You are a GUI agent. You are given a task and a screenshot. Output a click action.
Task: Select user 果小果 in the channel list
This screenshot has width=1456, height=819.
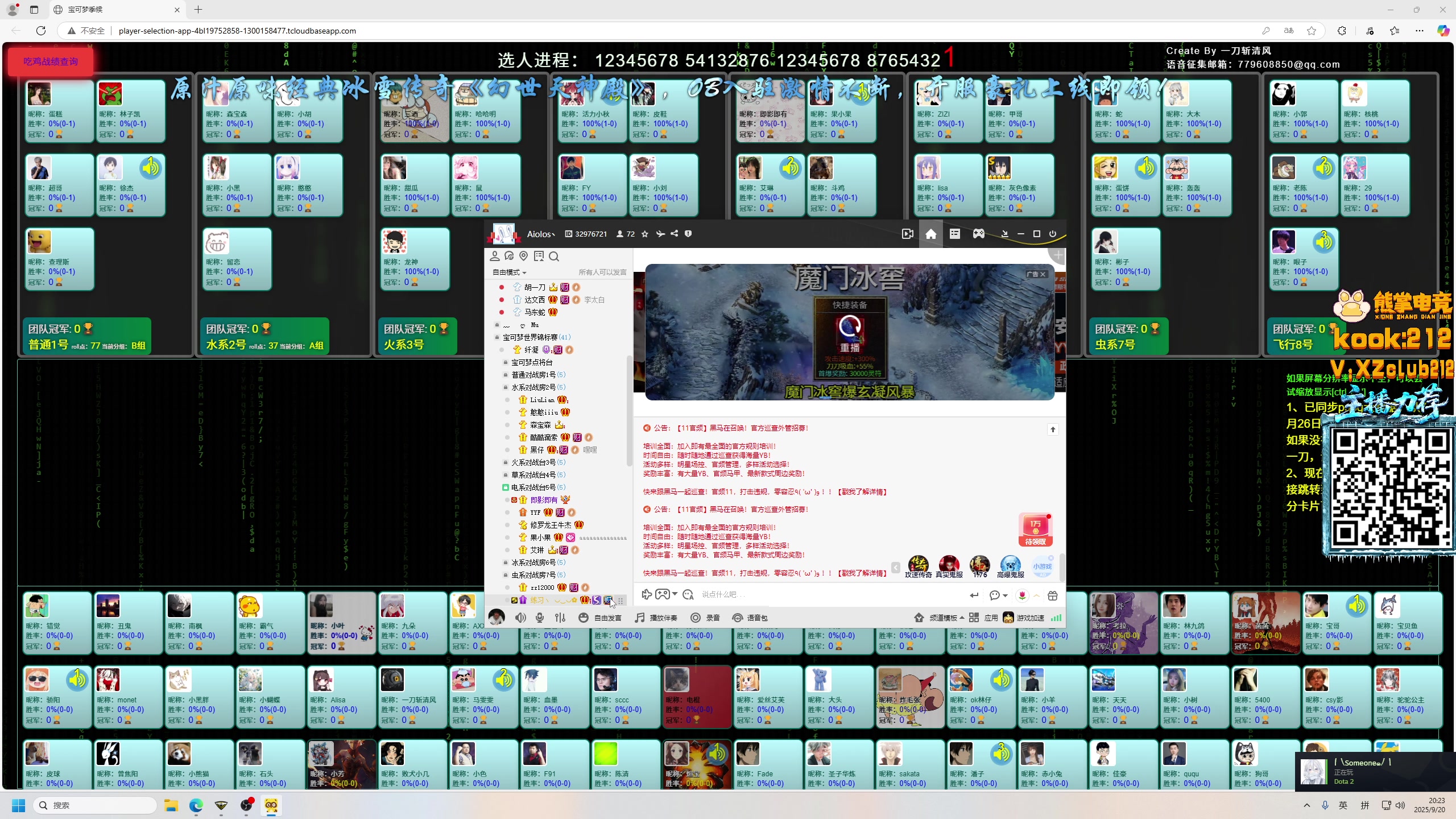point(540,537)
